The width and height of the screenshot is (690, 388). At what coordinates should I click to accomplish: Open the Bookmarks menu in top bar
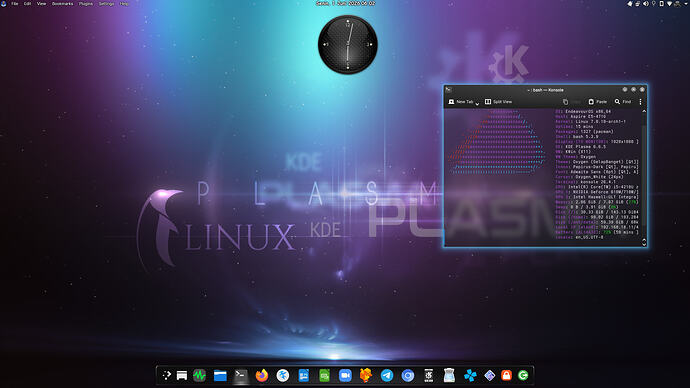point(62,4)
